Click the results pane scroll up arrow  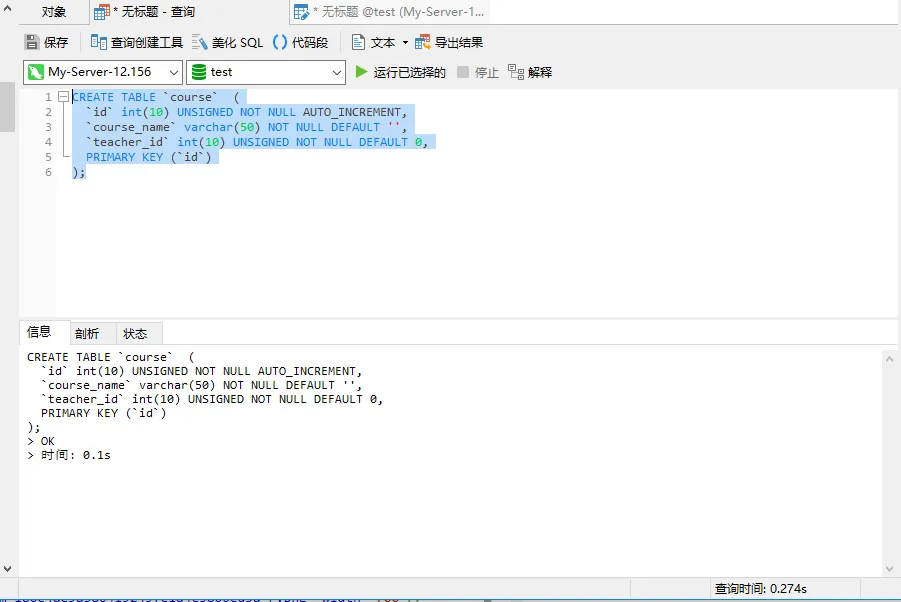pyautogui.click(x=890, y=357)
